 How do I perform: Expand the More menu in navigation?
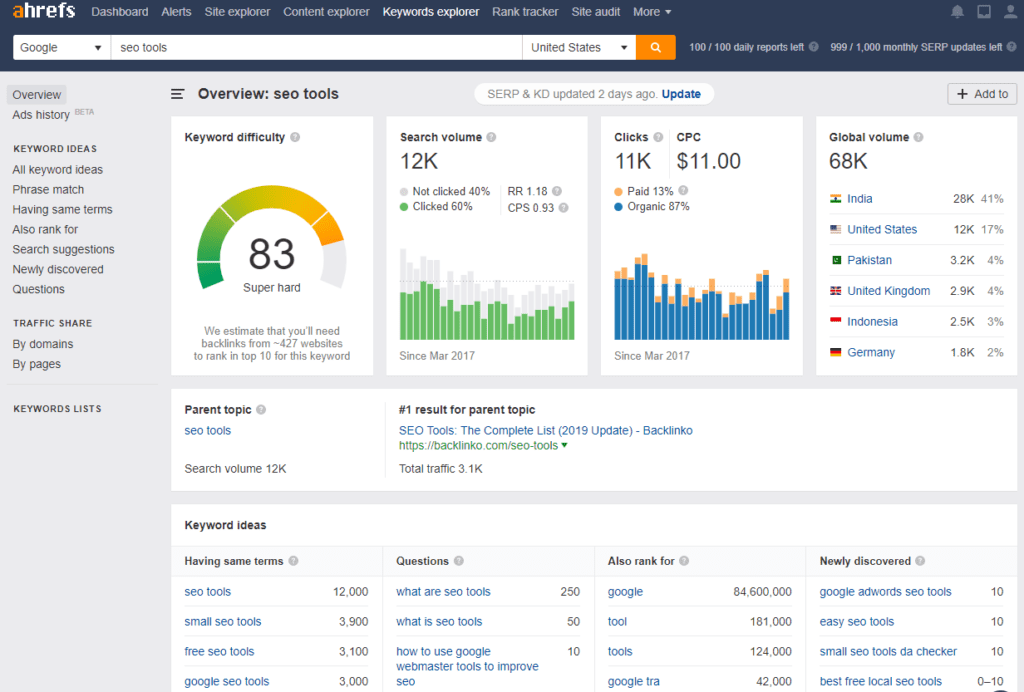click(651, 12)
